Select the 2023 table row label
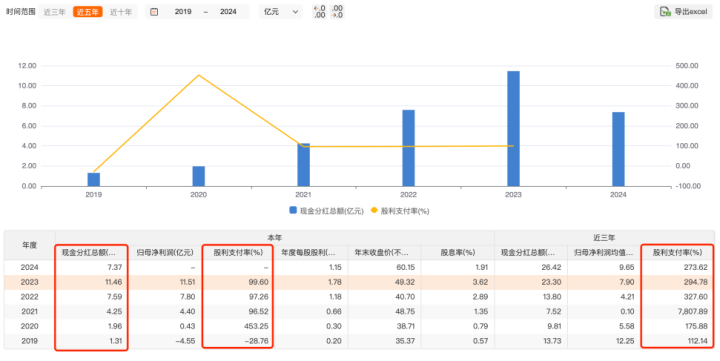The image size is (720, 361). [30, 282]
